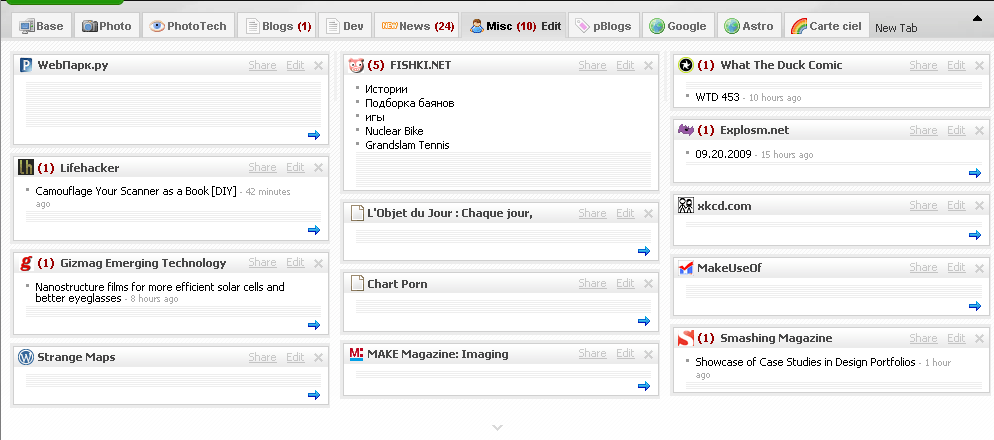994x440 pixels.
Task: Open the Google tab
Action: click(x=678, y=26)
